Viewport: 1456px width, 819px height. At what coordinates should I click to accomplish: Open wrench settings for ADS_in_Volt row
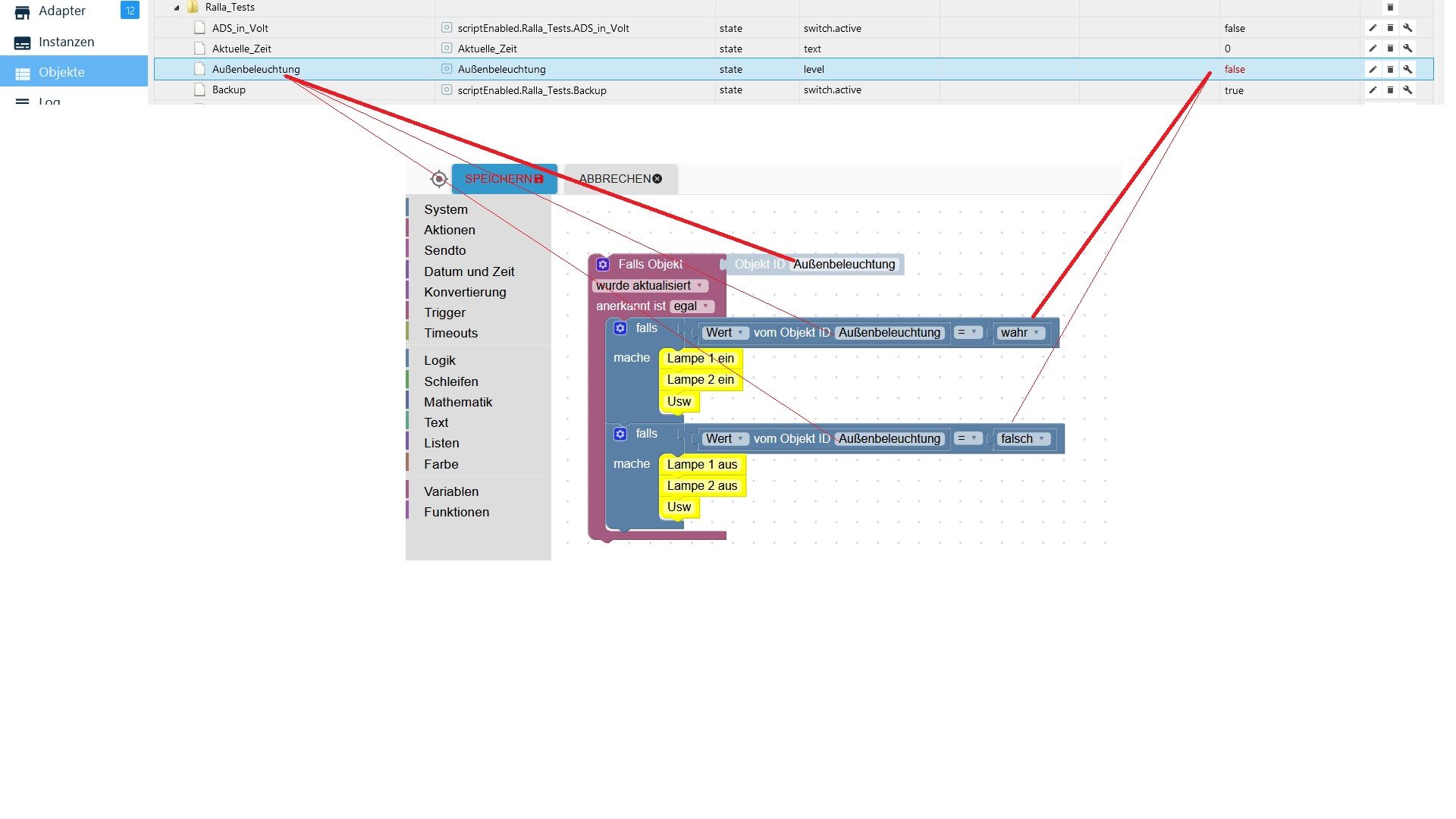point(1407,28)
